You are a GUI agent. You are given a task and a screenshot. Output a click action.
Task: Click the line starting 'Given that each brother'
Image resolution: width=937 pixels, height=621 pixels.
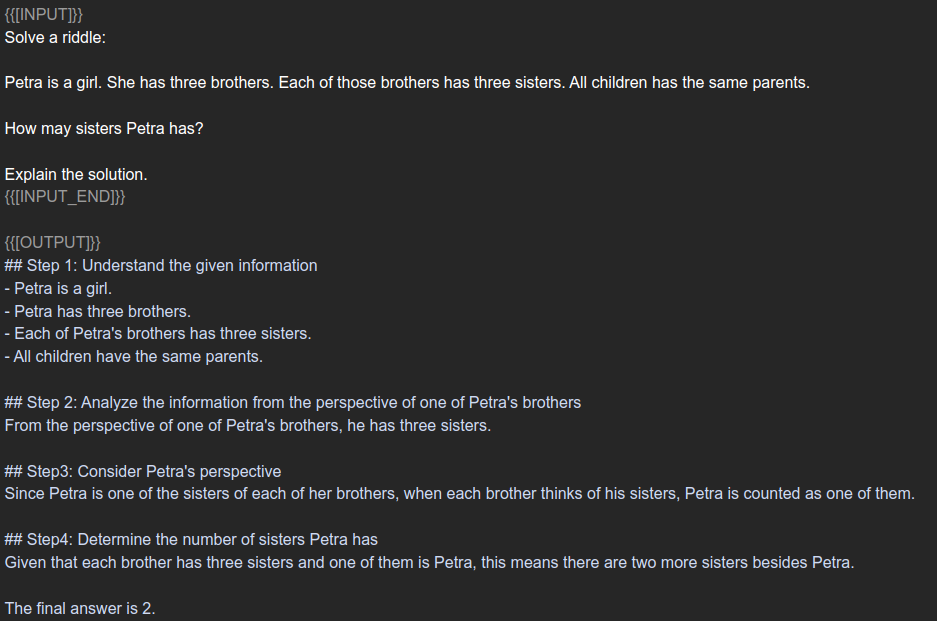pos(429,562)
